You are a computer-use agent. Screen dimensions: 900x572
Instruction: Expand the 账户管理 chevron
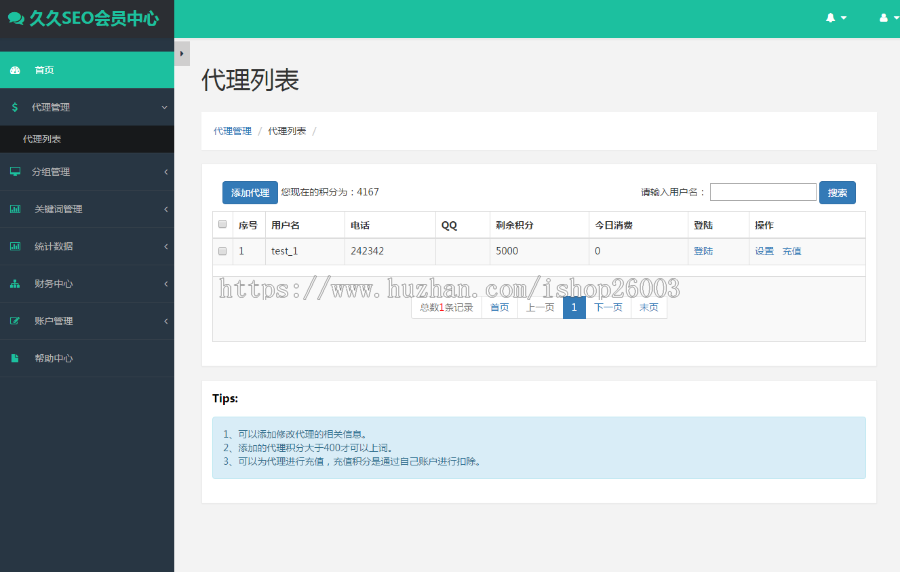[166, 321]
